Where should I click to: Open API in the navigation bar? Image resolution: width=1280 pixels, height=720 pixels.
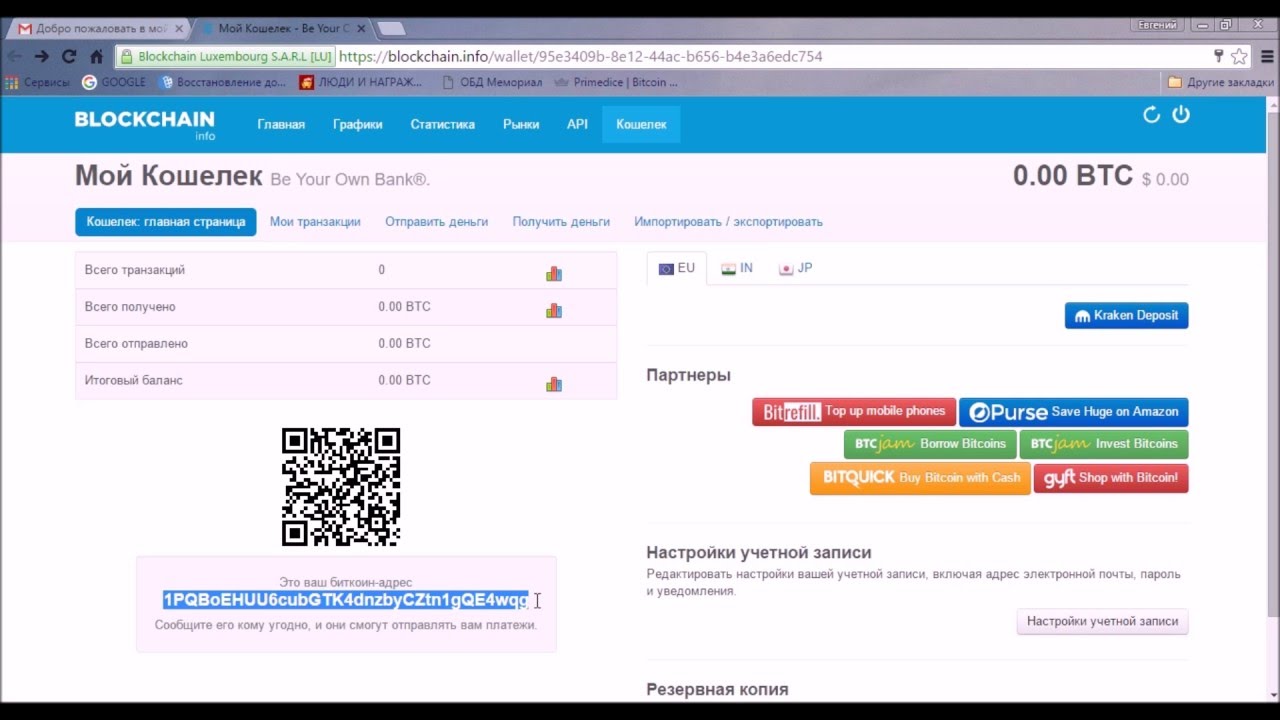pyautogui.click(x=577, y=124)
